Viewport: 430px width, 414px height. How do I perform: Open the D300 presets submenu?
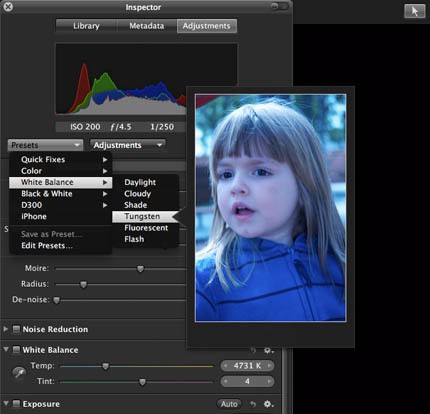click(61, 205)
